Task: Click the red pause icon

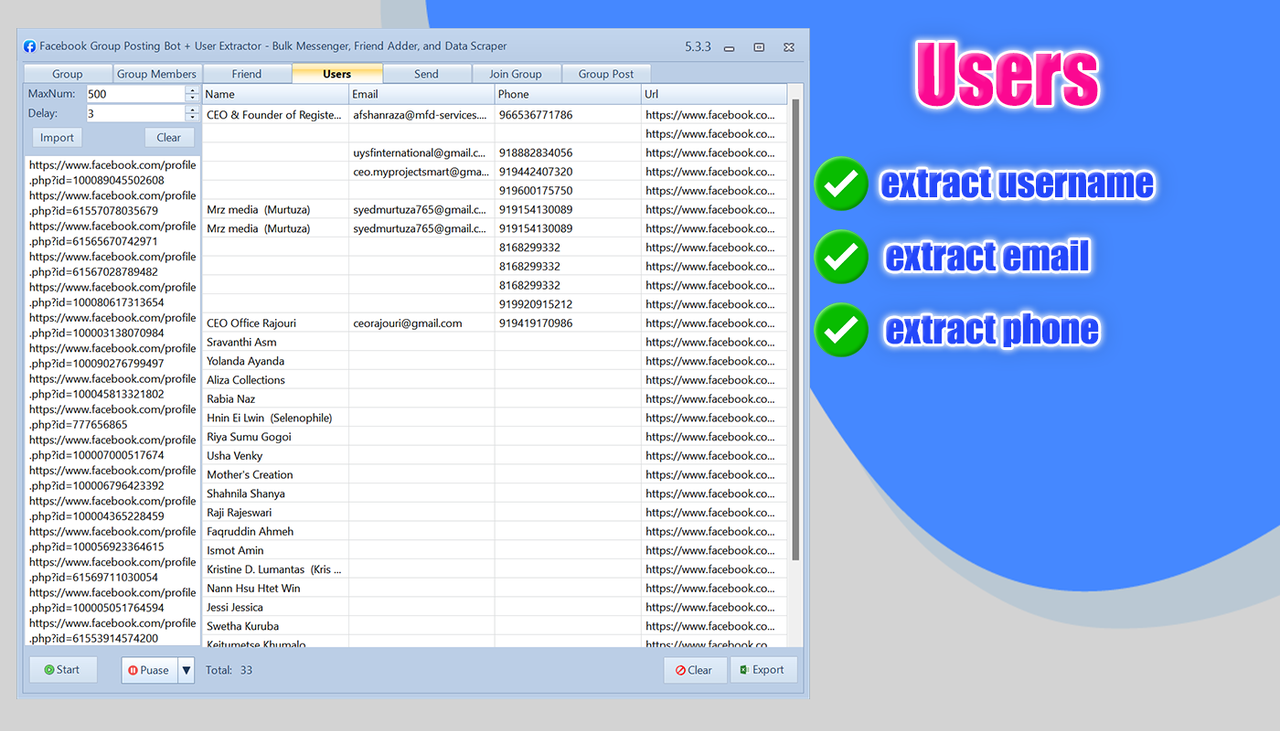Action: tap(133, 670)
